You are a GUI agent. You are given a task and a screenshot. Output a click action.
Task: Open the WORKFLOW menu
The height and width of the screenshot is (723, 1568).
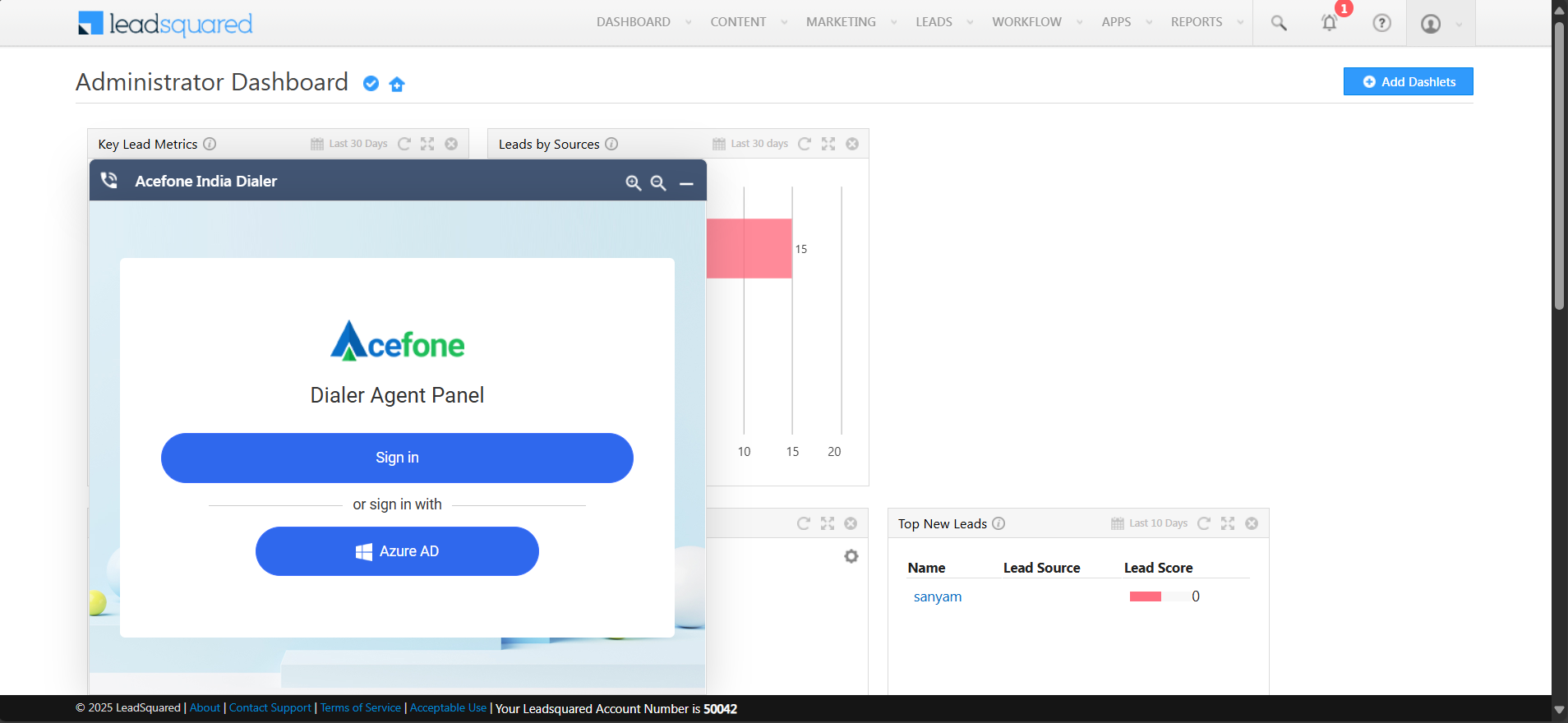(x=1026, y=22)
